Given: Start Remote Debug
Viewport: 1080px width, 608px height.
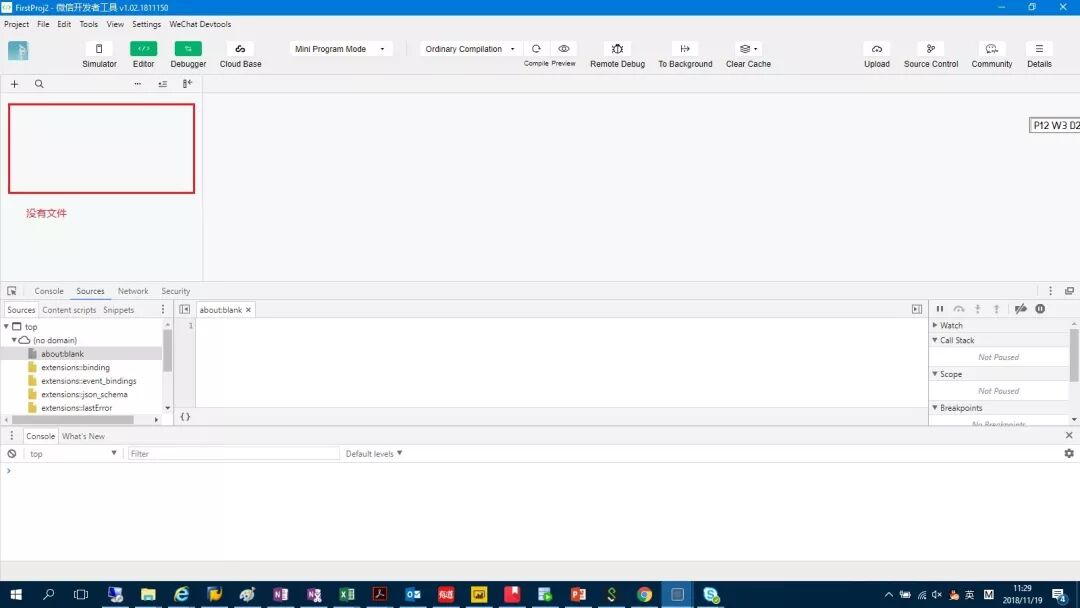Looking at the screenshot, I should (617, 49).
